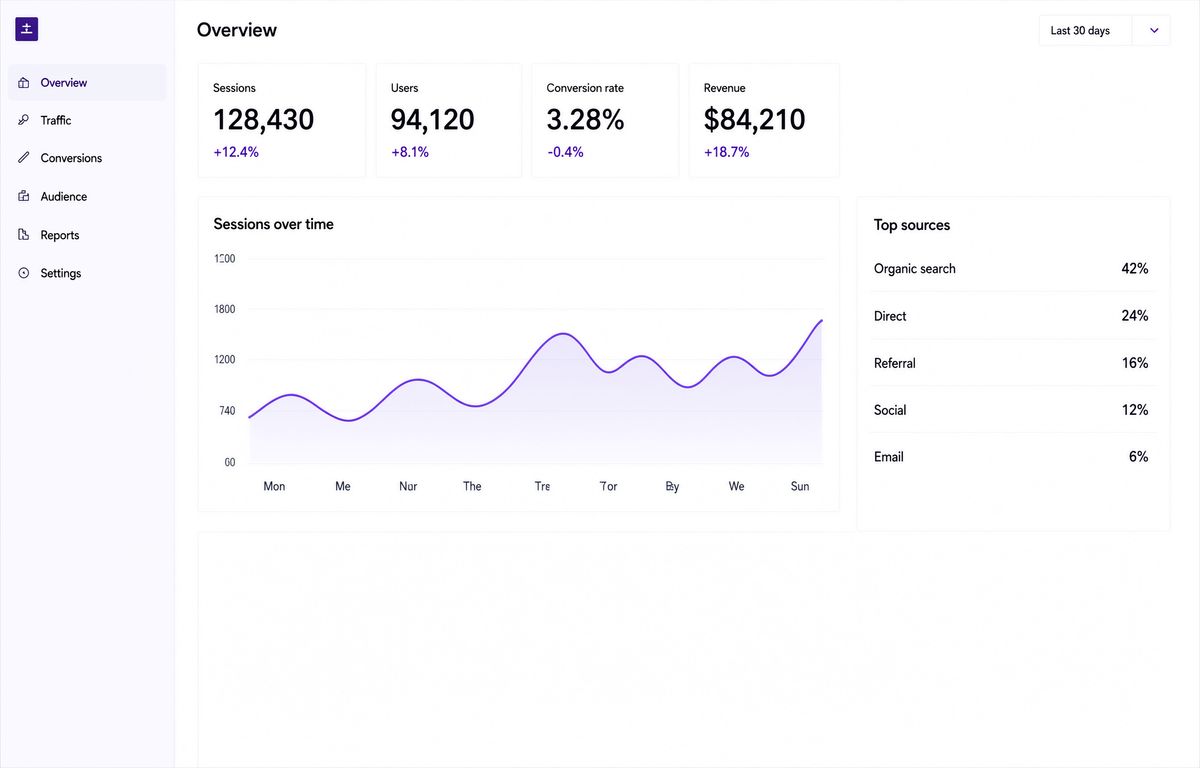Click the We label on chart axis
Screen dimensions: 1200x768
736,486
